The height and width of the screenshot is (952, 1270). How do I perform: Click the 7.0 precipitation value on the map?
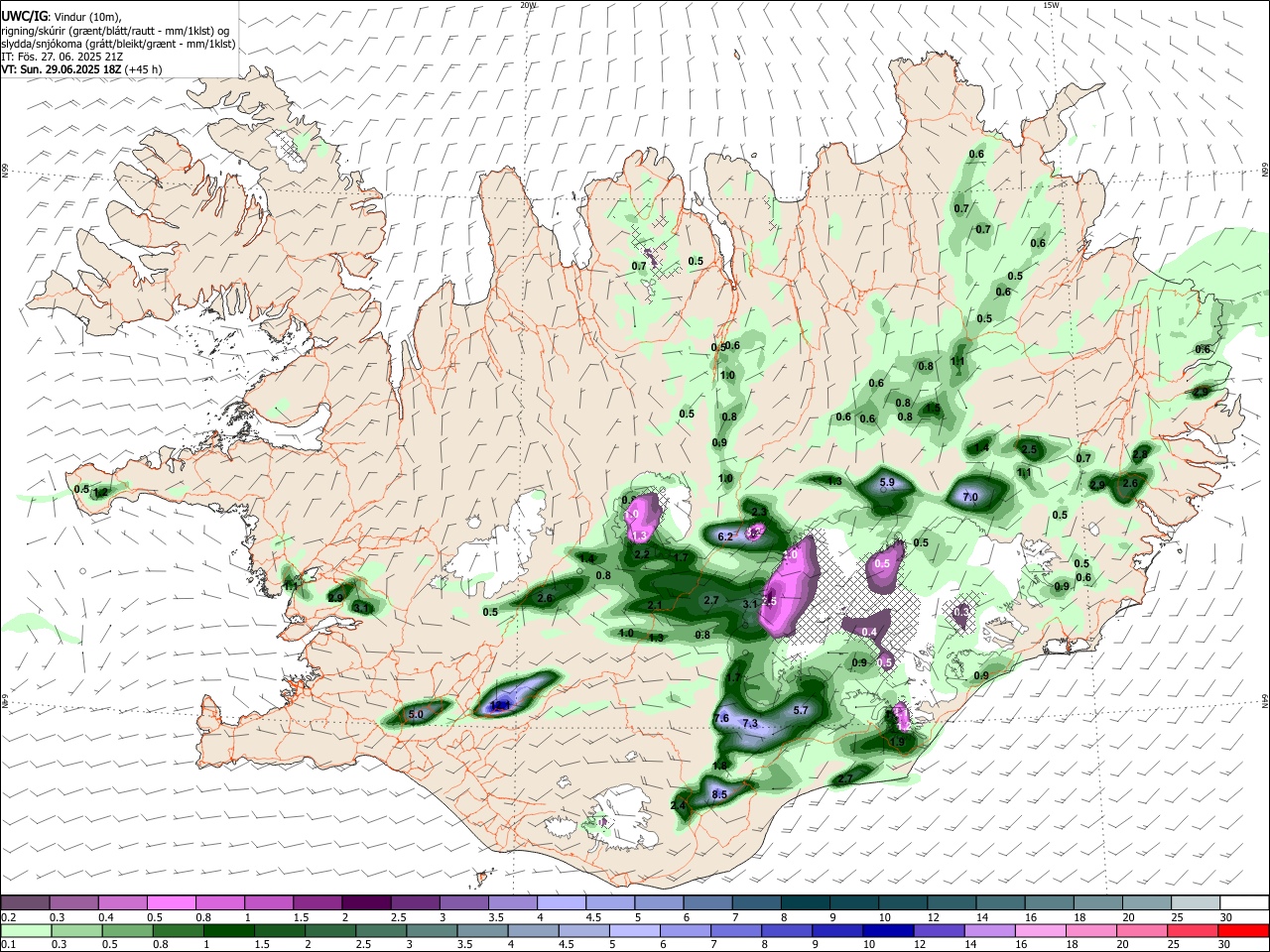(x=970, y=497)
